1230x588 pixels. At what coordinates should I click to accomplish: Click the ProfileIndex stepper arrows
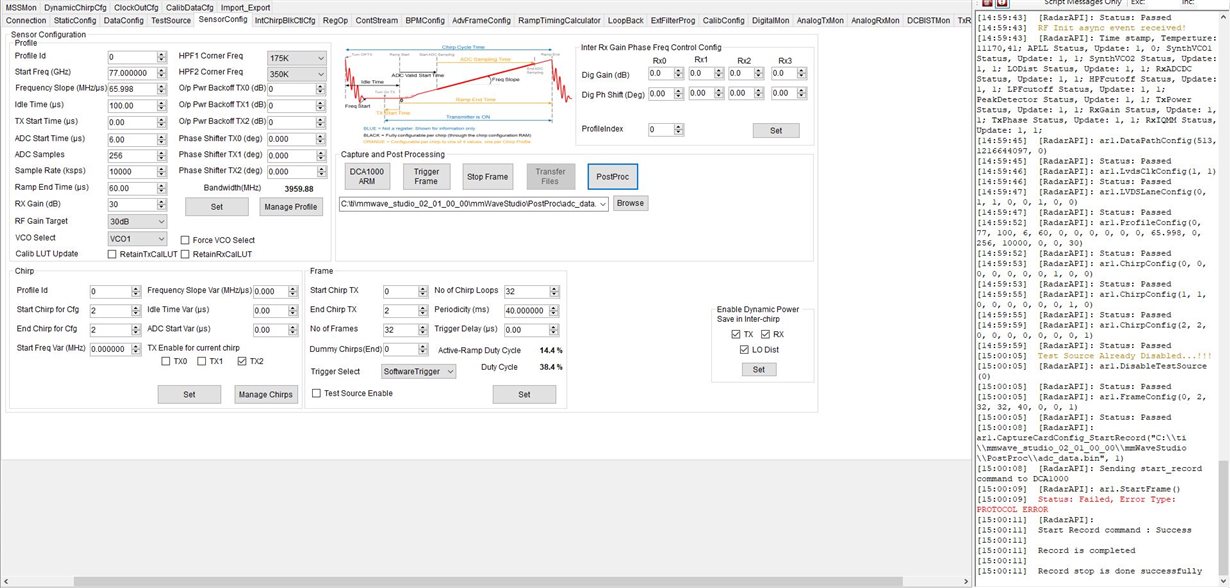point(678,130)
